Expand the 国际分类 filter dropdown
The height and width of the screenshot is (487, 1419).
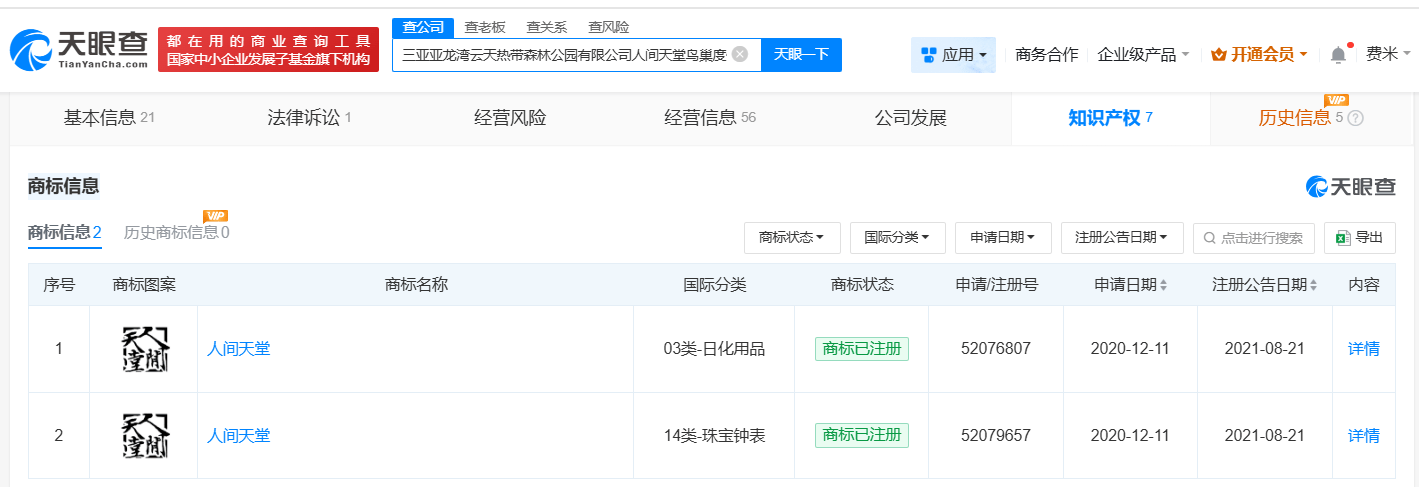coord(897,238)
